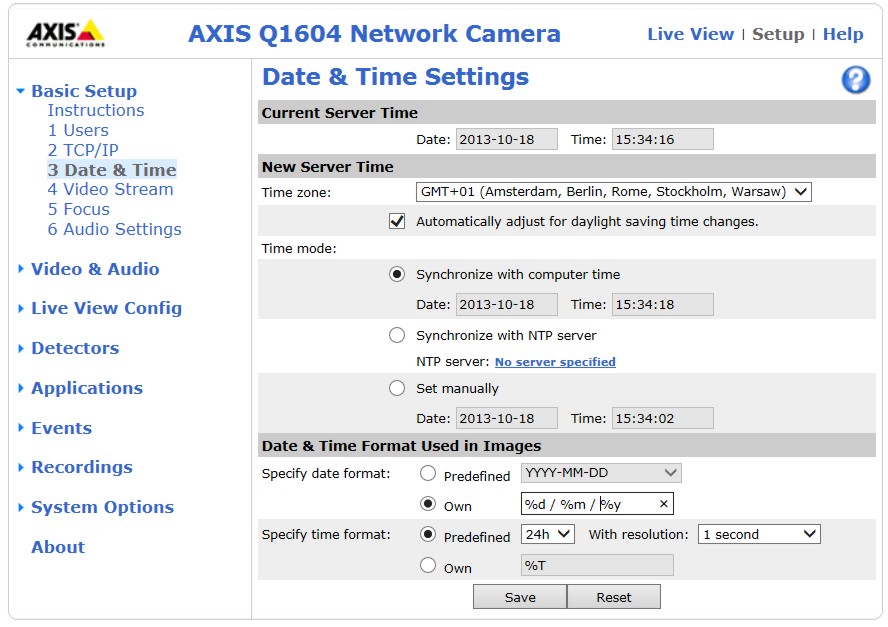Viewport: 888px width, 627px height.
Task: Click computer time Date field 2013-10-18
Action: tap(506, 305)
